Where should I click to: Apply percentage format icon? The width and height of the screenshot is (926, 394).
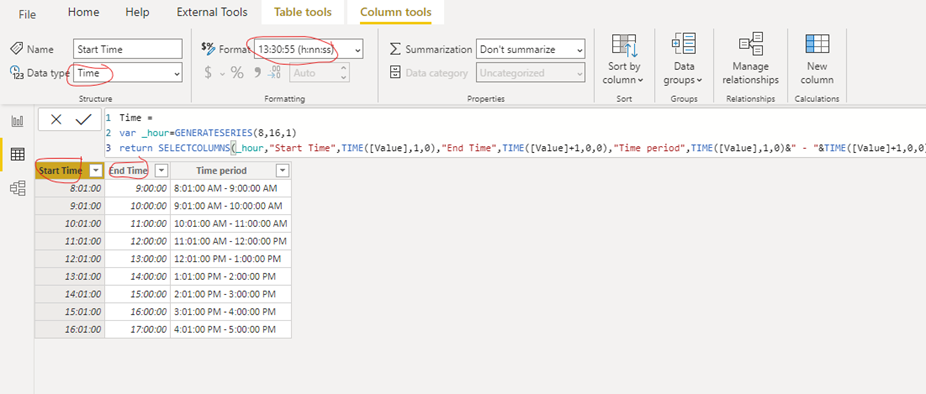click(237, 73)
